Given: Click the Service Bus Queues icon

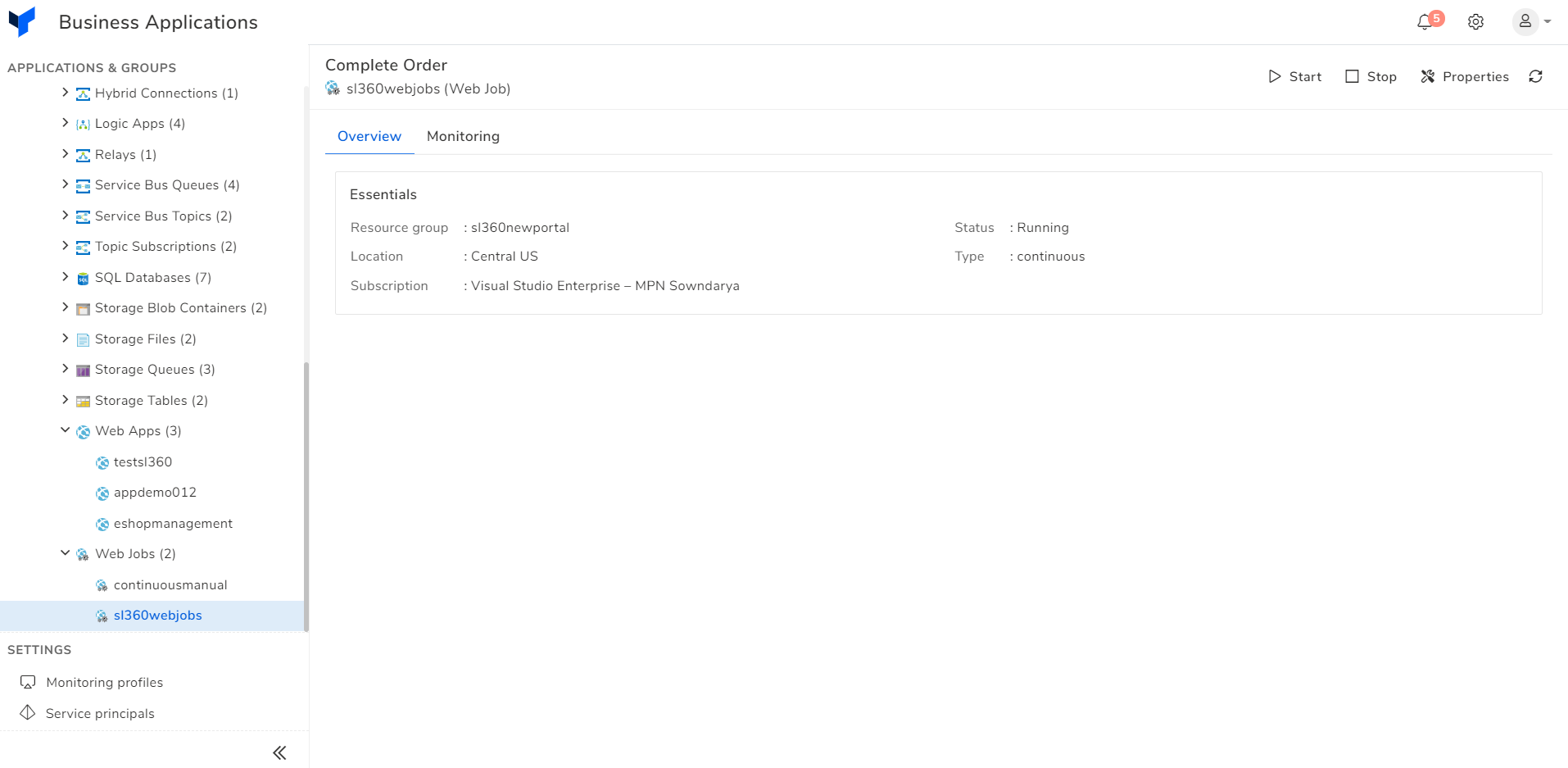Looking at the screenshot, I should pyautogui.click(x=83, y=186).
